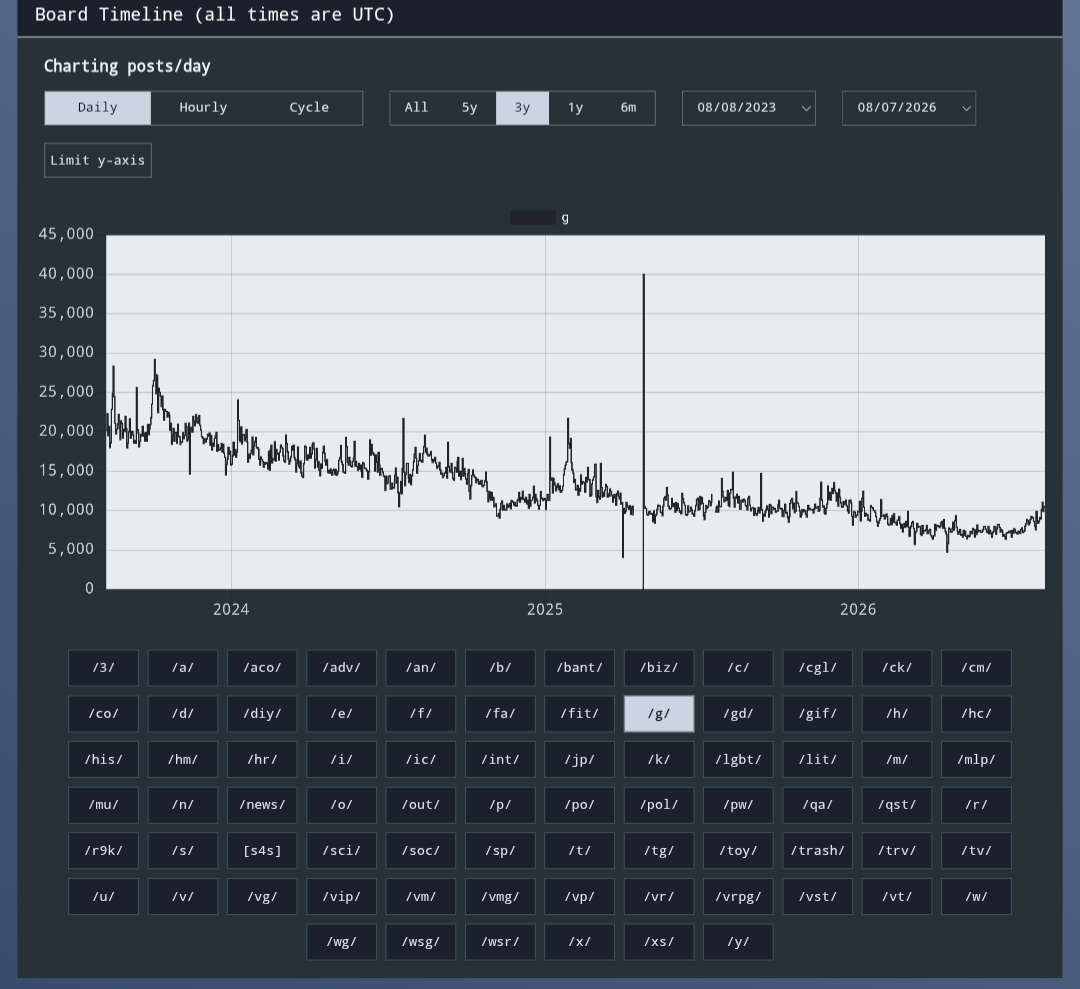Select the /soc/ board
1080x989 pixels.
coord(421,851)
